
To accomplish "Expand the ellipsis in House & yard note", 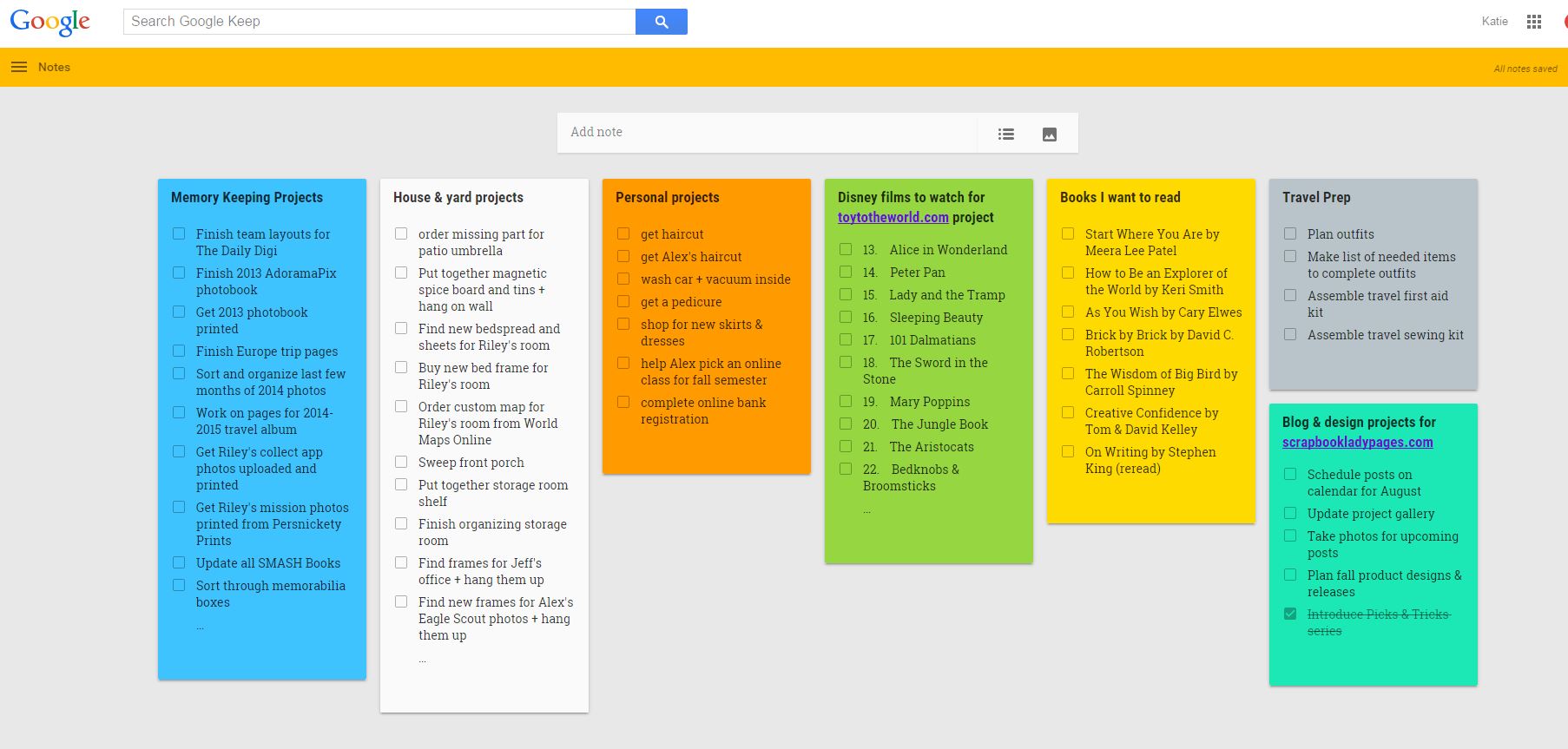I will (423, 660).
